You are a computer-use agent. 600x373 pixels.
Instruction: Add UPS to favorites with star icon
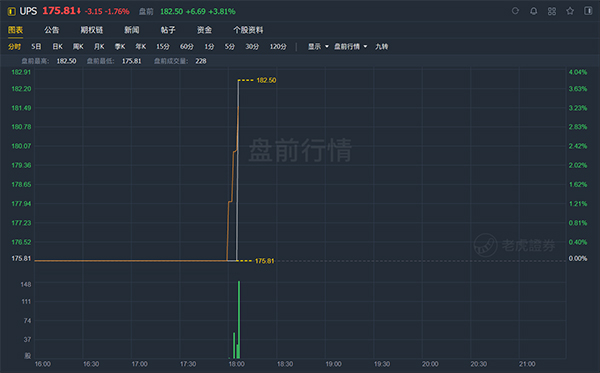tap(570, 11)
